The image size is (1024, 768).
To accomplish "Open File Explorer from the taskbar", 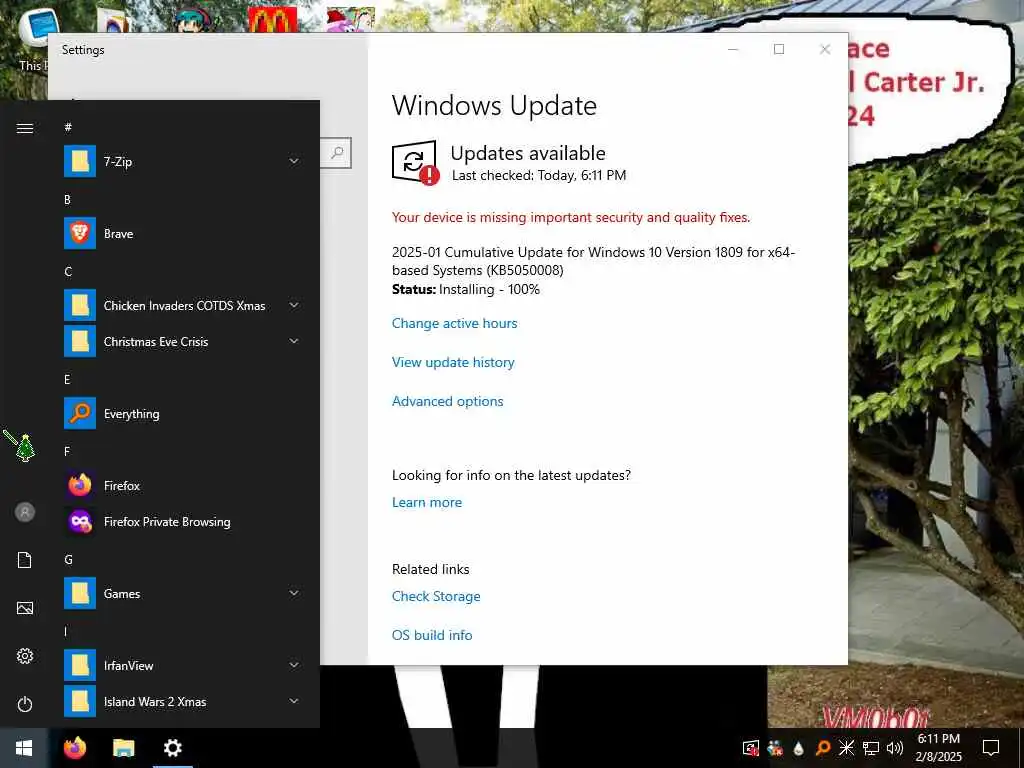I will pos(123,748).
